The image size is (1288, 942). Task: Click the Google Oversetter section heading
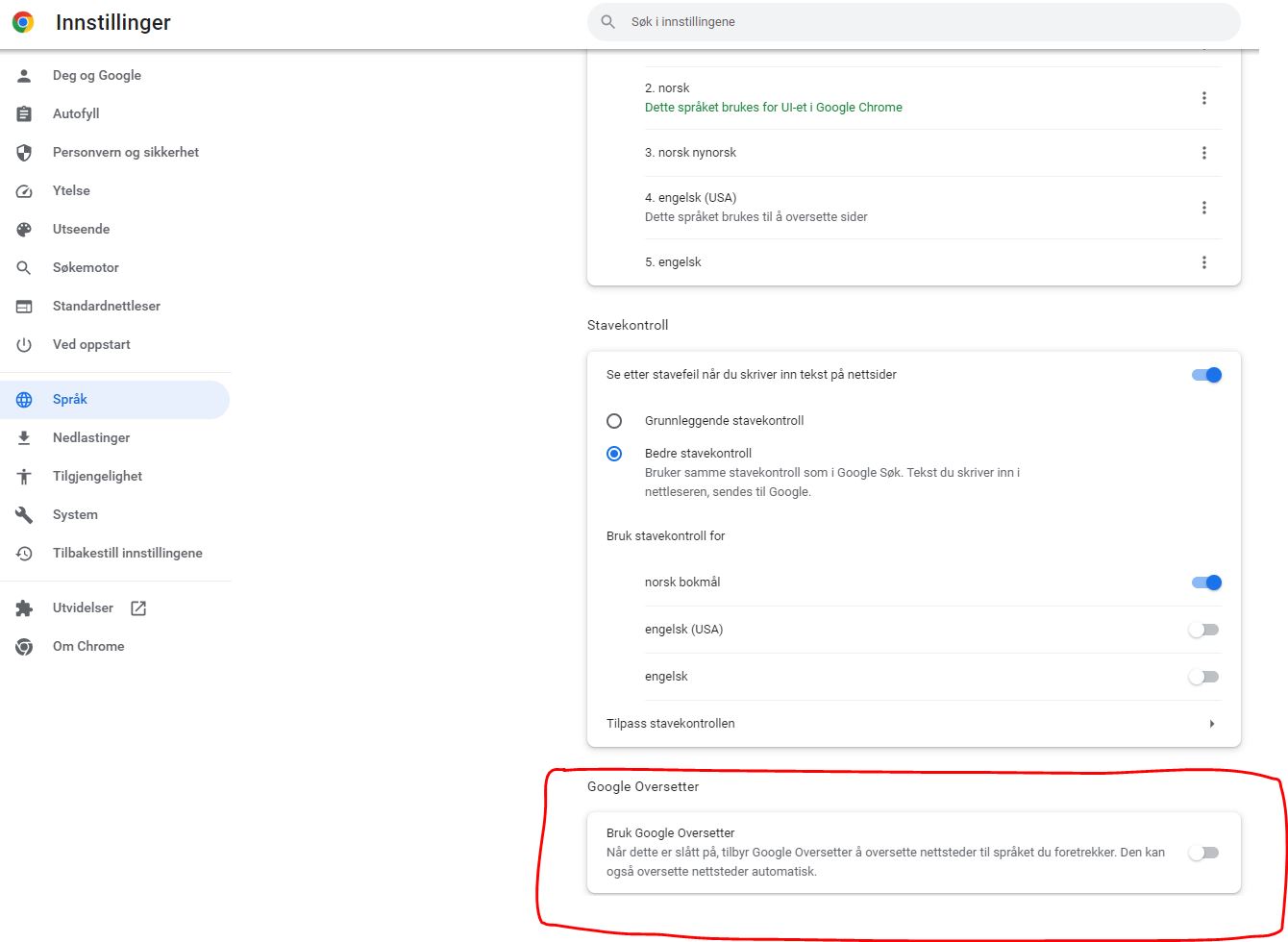(x=643, y=786)
